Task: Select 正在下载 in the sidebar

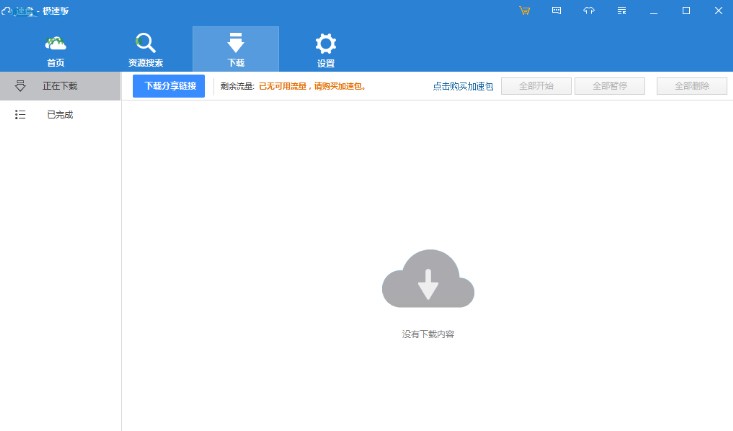Action: click(x=60, y=86)
